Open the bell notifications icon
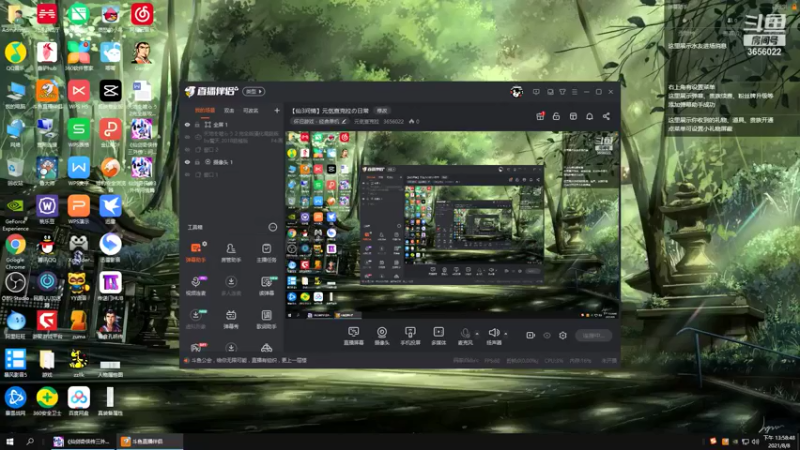 [589, 116]
